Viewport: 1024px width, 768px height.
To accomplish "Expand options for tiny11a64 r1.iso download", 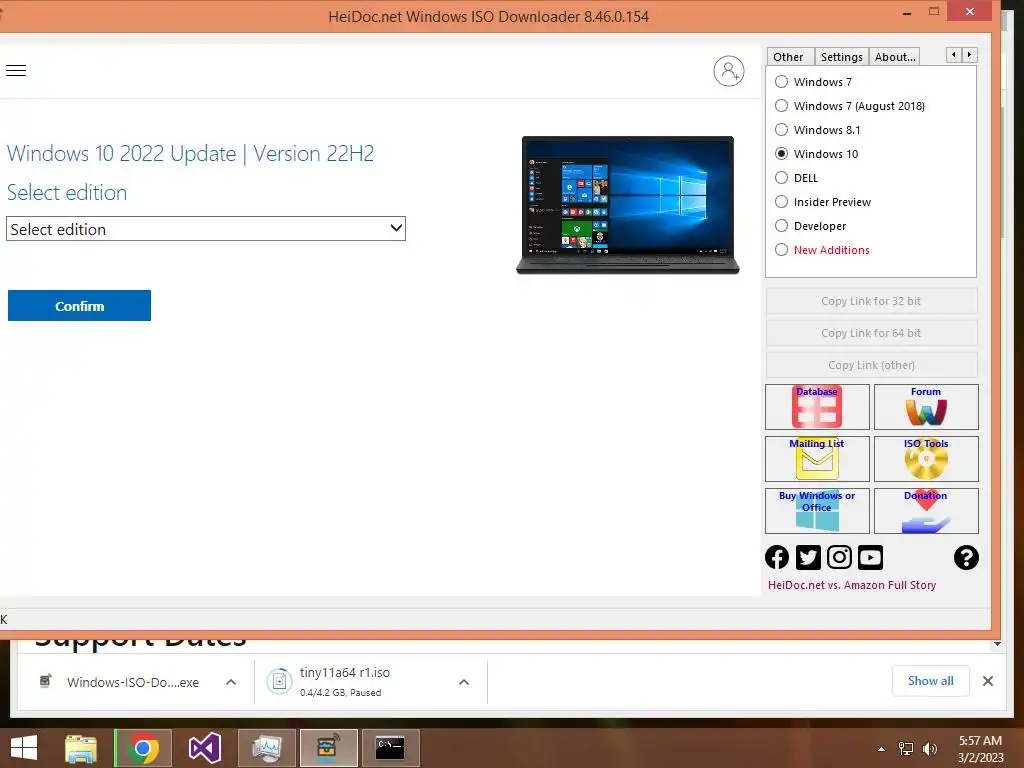I will click(x=464, y=682).
